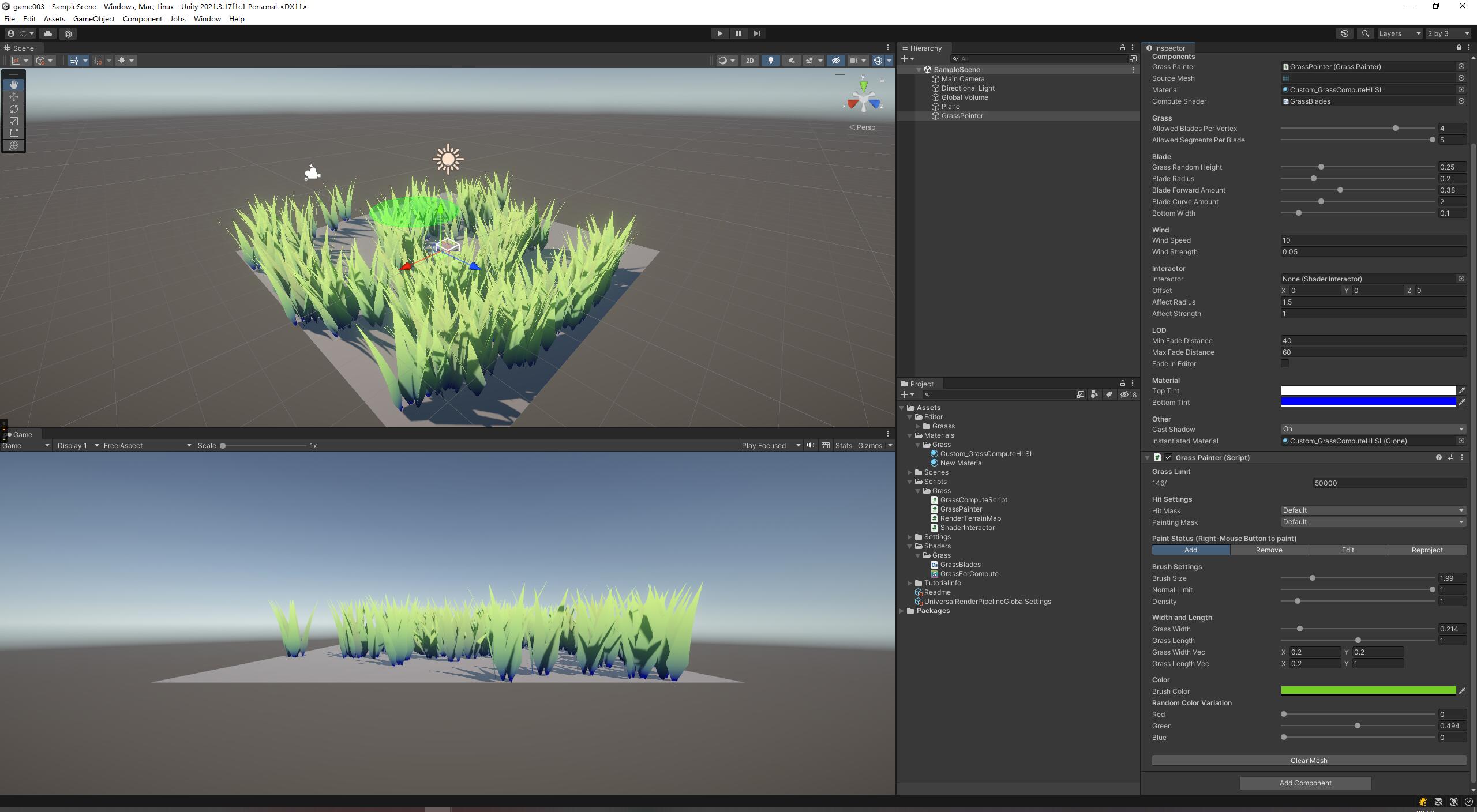Viewport: 1477px width, 812px height.
Task: Select the Move tool
Action: tap(14, 97)
